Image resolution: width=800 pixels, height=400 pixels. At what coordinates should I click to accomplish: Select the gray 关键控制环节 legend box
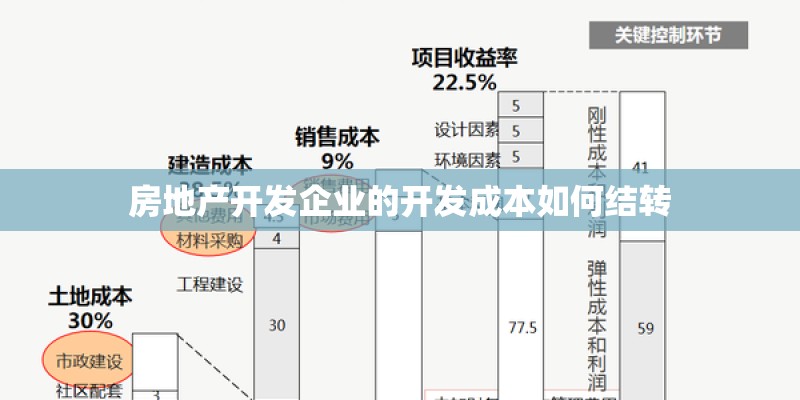668,35
